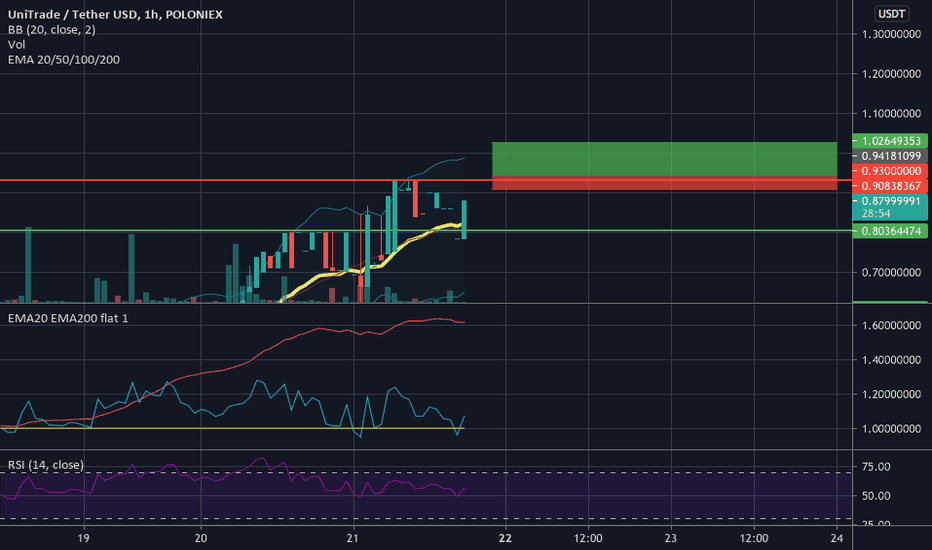932x550 pixels.
Task: Click the 1.40000000 indicator axis label
Action: coord(891,360)
